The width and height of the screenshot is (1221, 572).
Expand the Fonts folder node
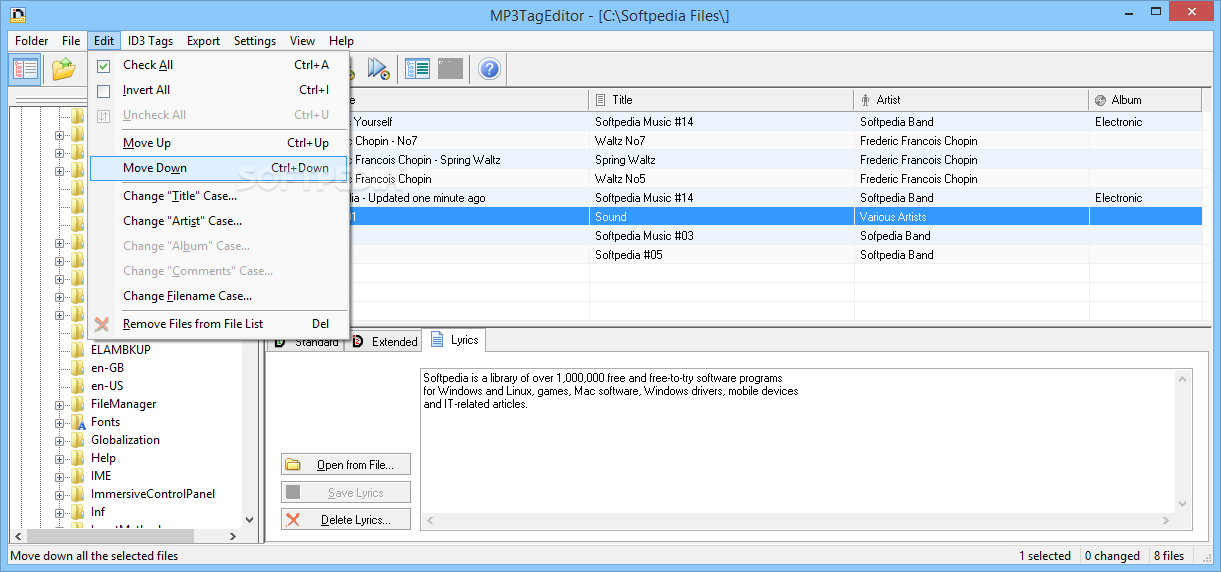tap(59, 423)
